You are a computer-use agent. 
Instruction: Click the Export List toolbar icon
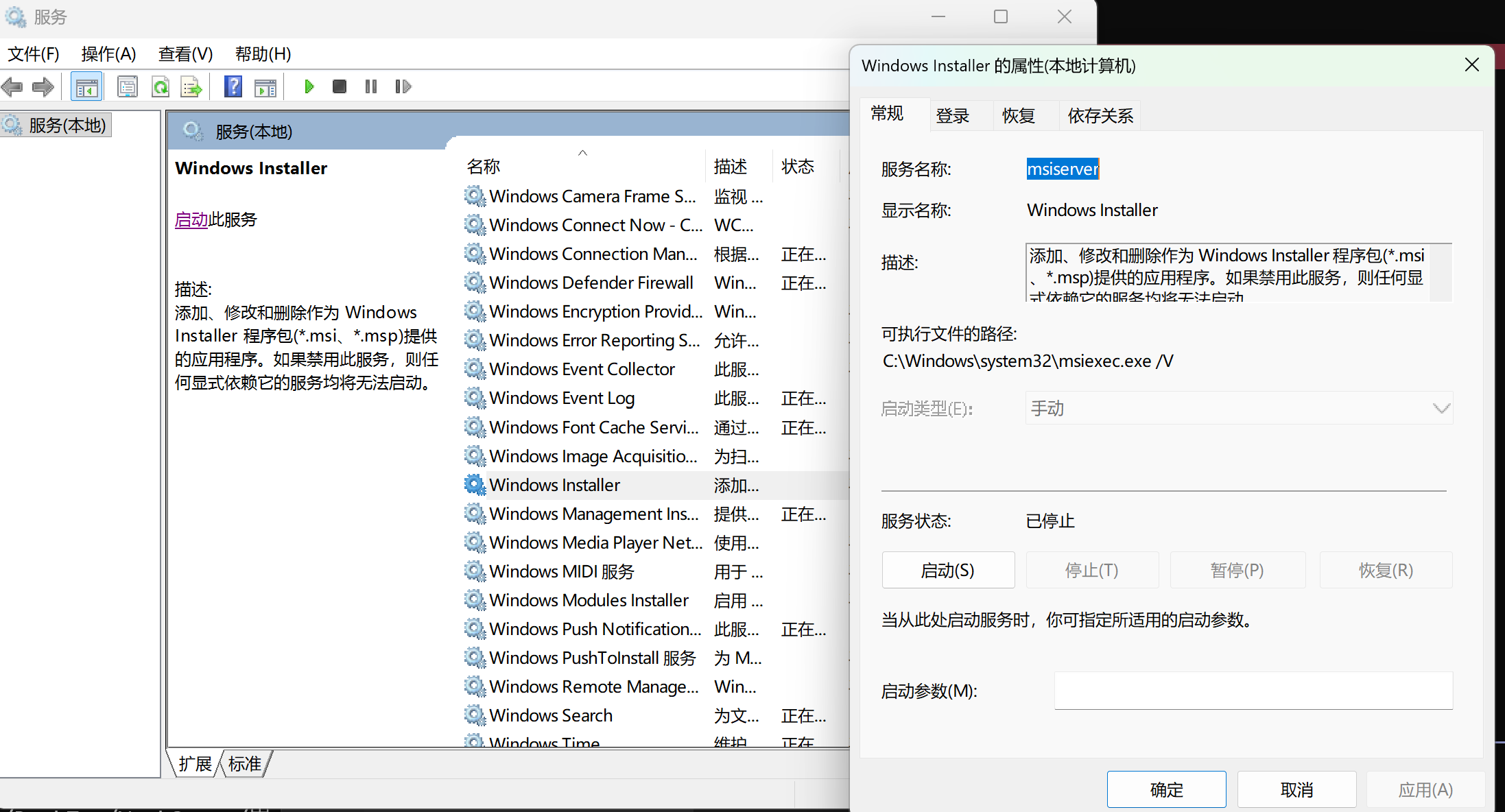[x=191, y=86]
